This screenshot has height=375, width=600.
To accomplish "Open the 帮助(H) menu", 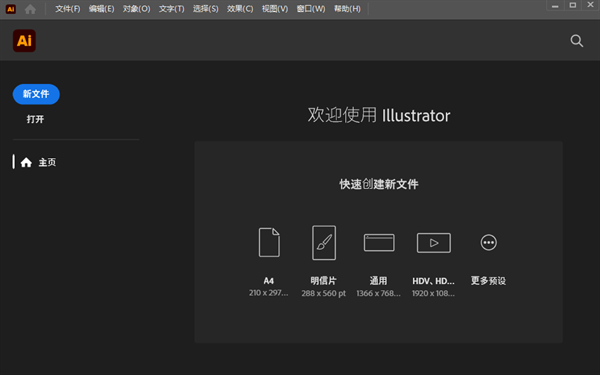I will coord(347,9).
